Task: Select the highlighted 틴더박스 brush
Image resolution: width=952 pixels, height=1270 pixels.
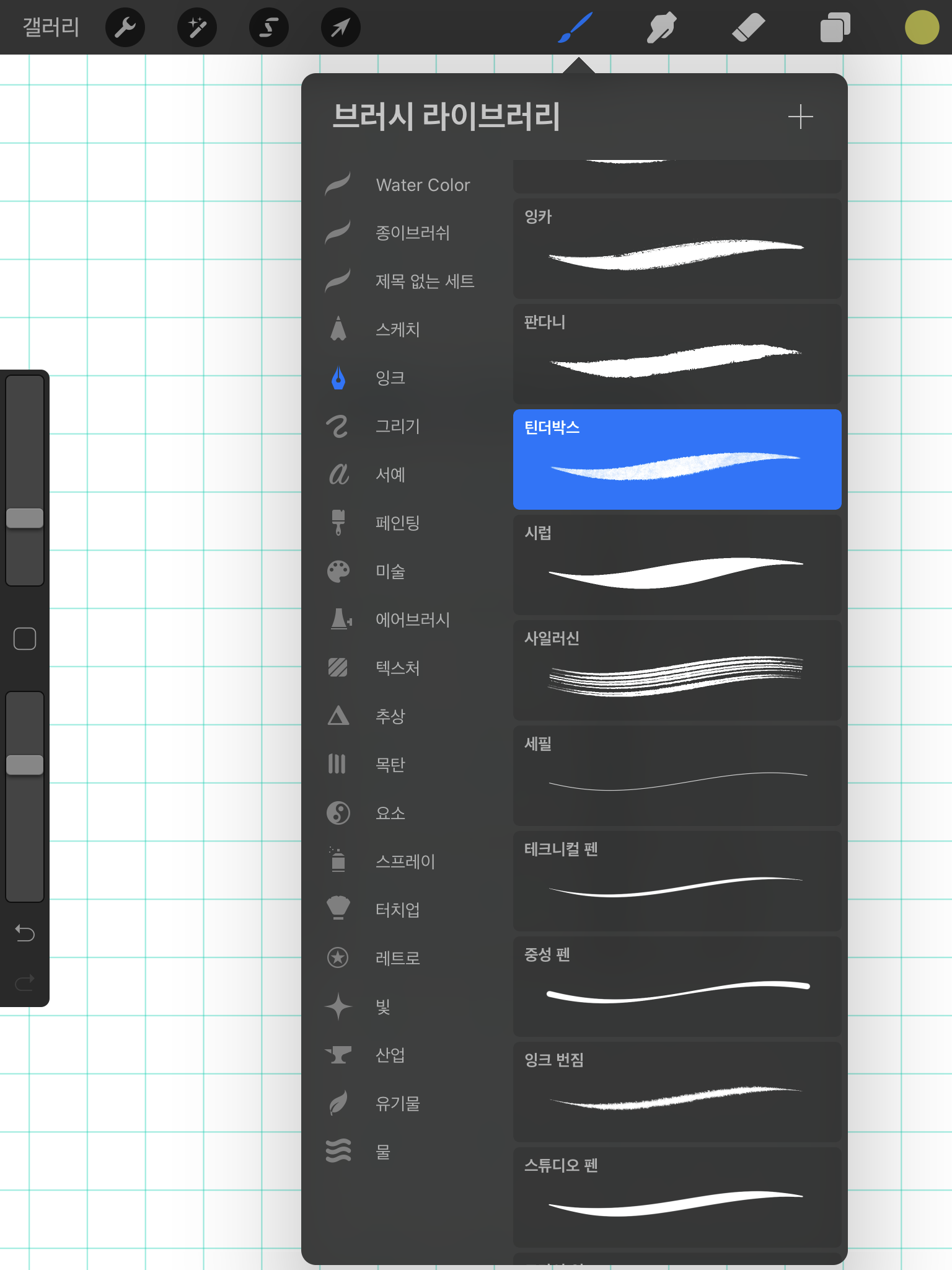Action: click(677, 460)
